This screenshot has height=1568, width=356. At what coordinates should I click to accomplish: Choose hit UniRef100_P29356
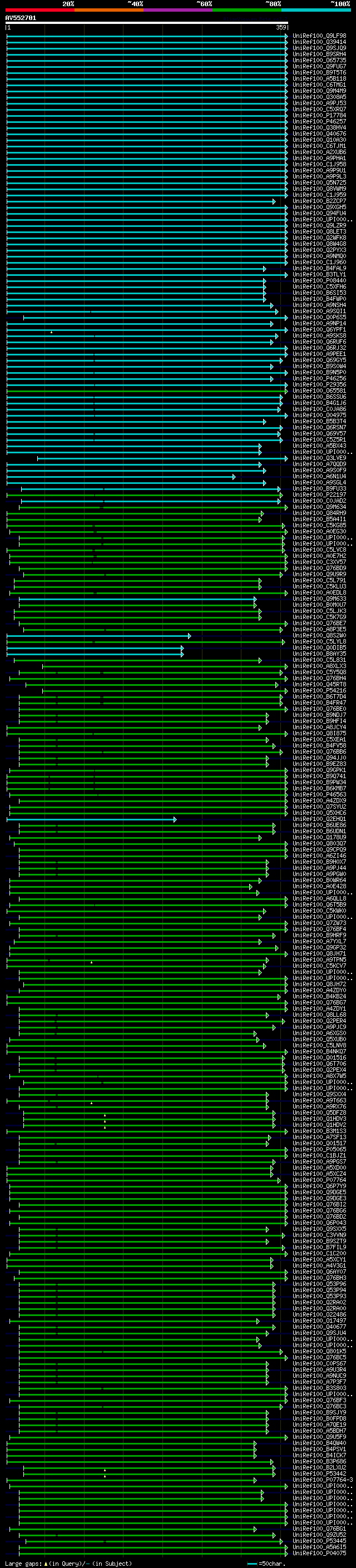pos(319,385)
